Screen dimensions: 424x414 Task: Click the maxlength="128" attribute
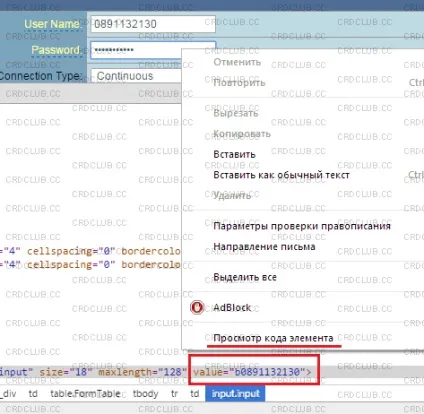pos(142,372)
